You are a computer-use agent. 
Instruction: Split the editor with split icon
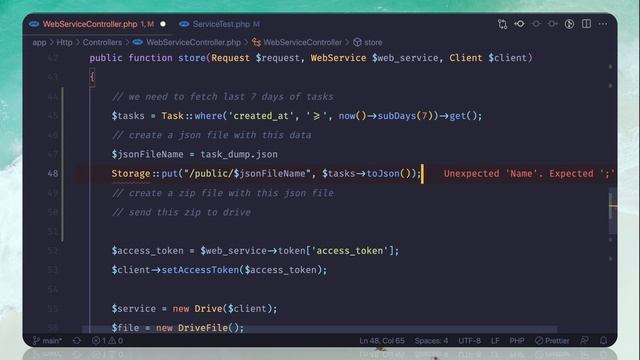pyautogui.click(x=587, y=24)
